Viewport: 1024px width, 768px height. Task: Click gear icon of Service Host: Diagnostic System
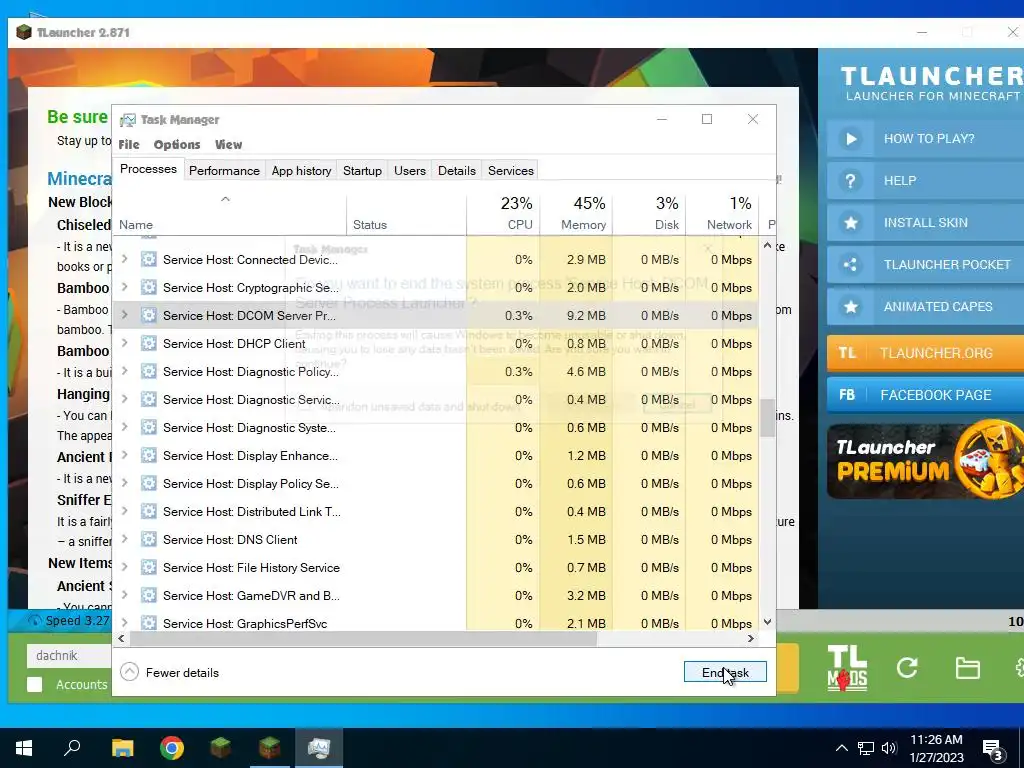(x=149, y=428)
